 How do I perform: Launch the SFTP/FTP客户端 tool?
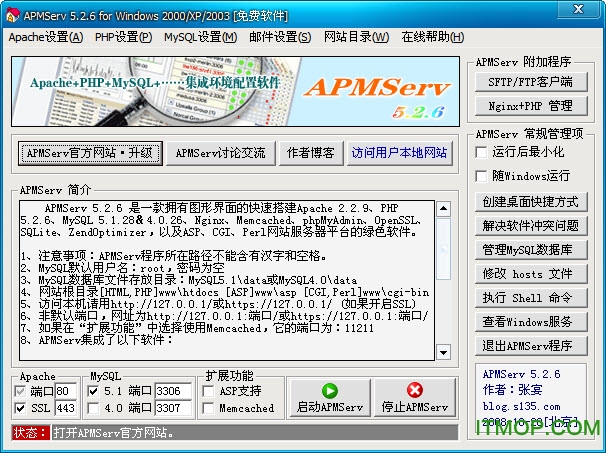(x=531, y=82)
